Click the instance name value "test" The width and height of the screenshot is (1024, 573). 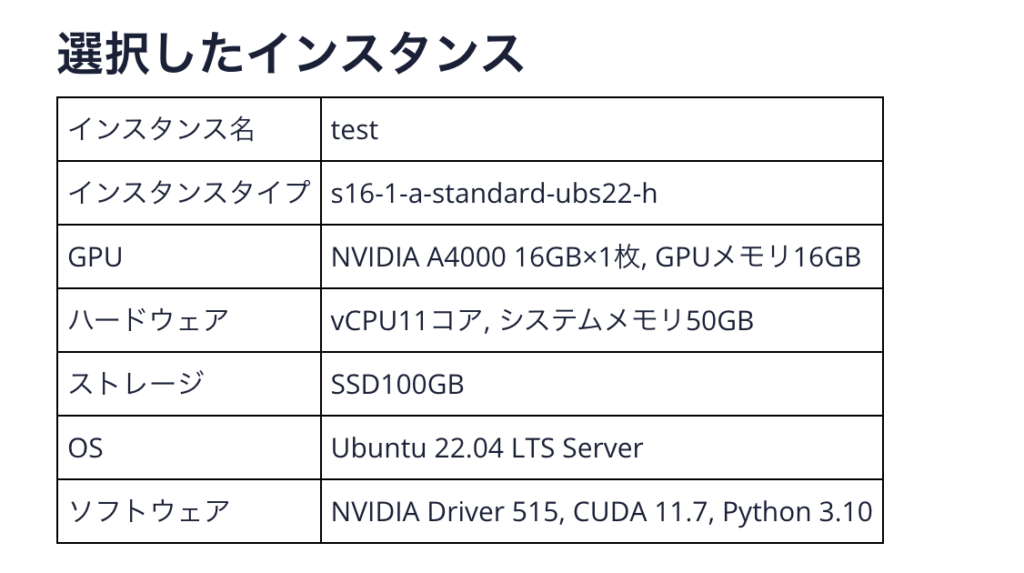(x=354, y=130)
